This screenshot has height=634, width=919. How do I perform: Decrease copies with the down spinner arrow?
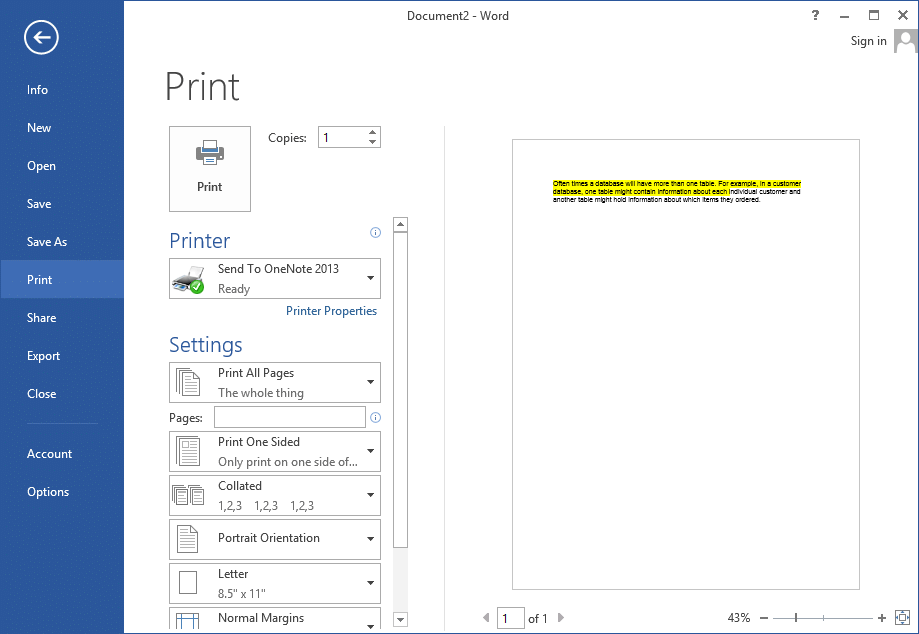pyautogui.click(x=372, y=142)
